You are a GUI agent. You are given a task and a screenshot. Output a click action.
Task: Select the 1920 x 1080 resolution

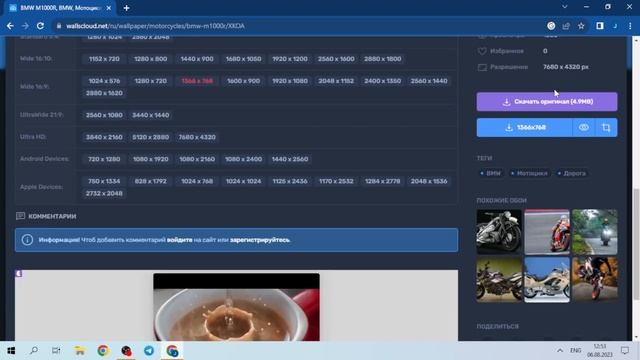tap(290, 81)
